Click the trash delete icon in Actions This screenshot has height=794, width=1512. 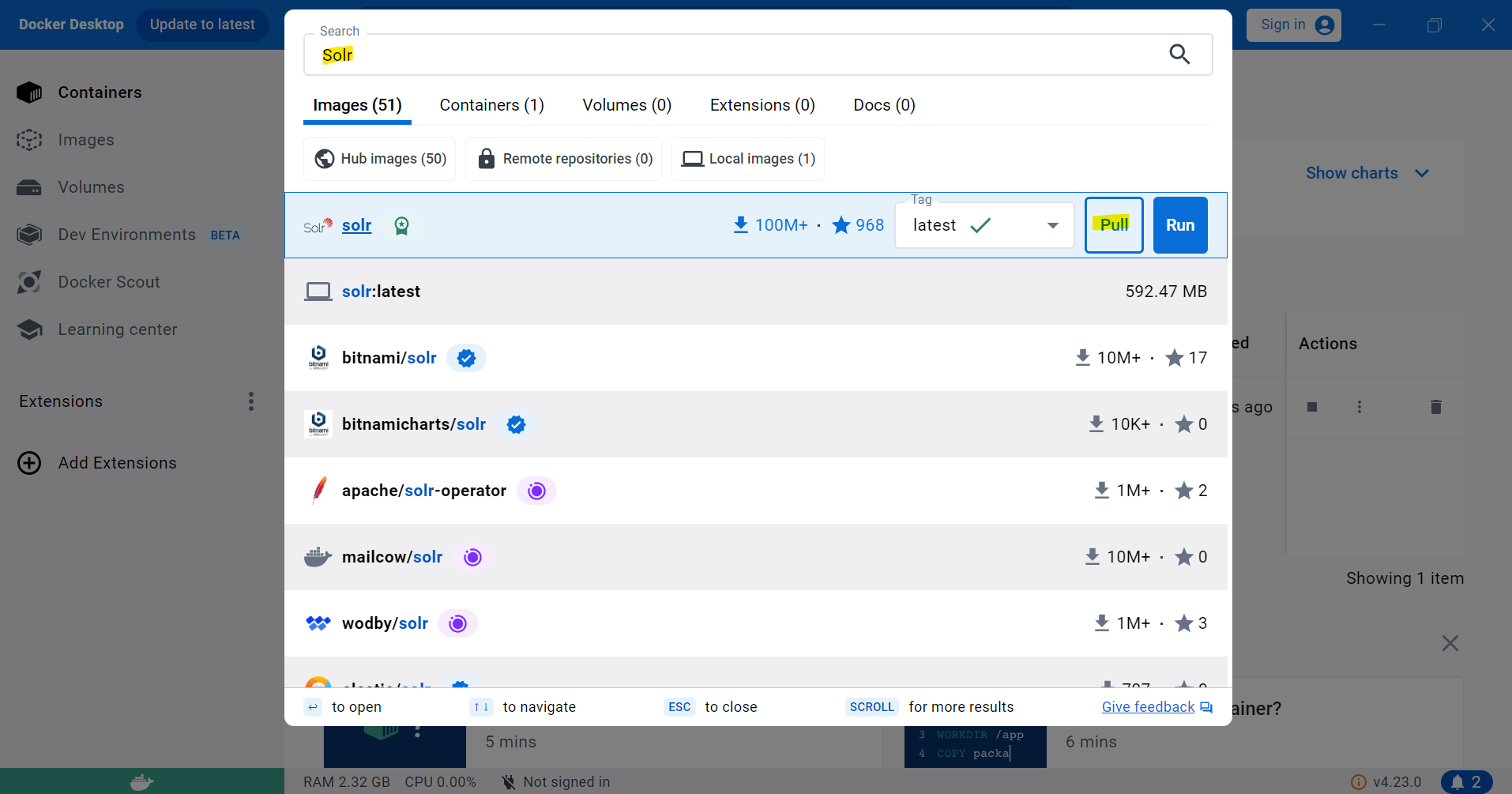(1436, 407)
